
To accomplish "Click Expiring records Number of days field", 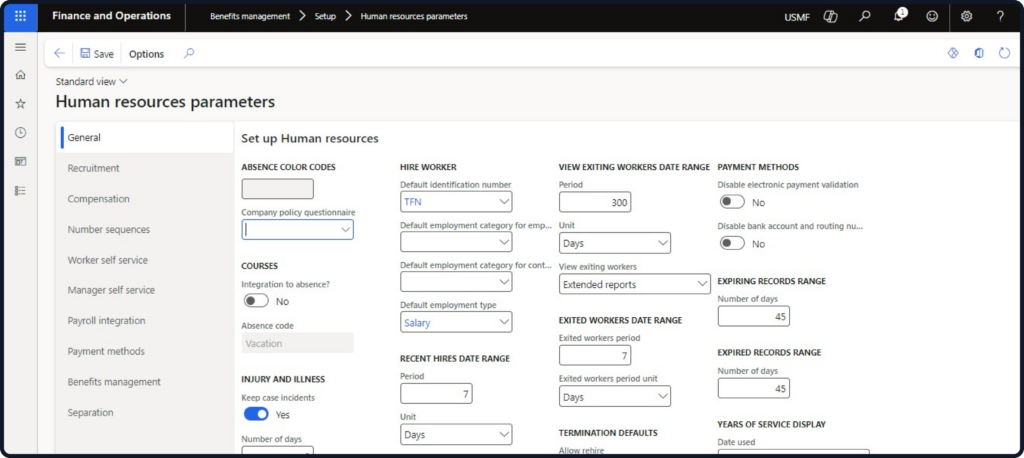I will tap(754, 316).
